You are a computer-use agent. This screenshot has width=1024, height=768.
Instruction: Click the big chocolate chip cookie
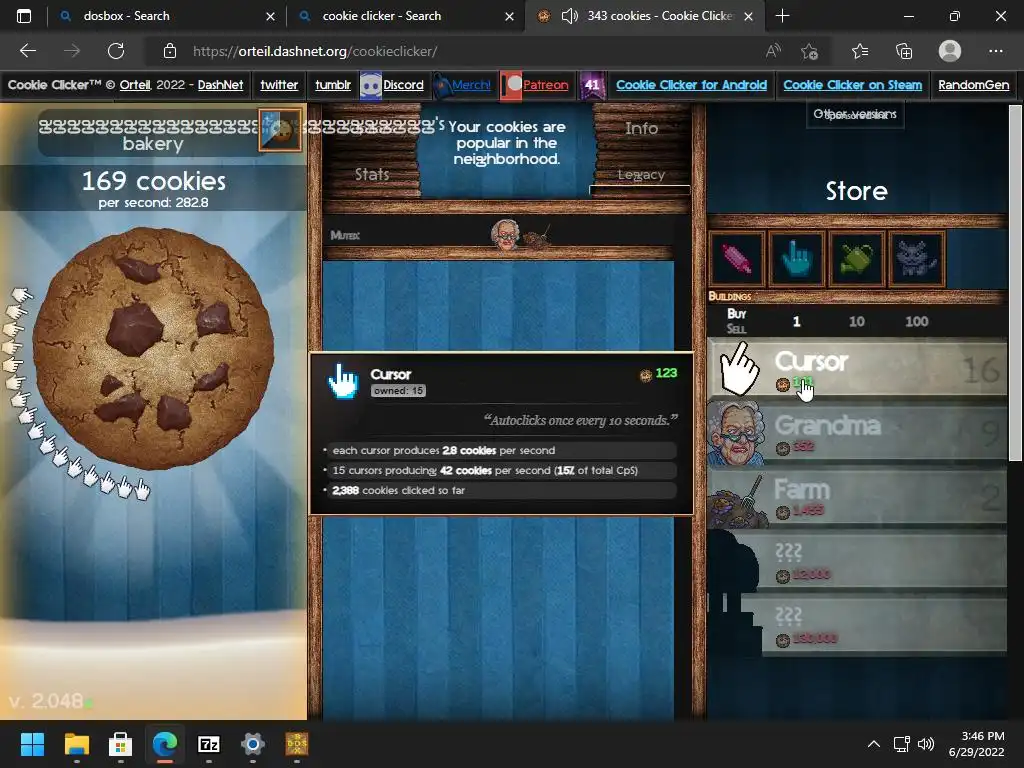click(x=153, y=347)
